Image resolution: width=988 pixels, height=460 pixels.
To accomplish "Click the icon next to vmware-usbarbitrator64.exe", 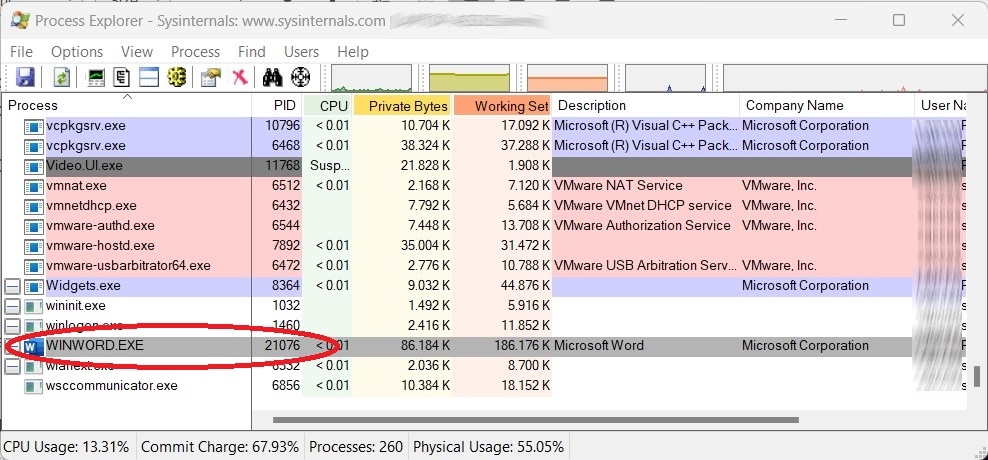I will point(32,266).
